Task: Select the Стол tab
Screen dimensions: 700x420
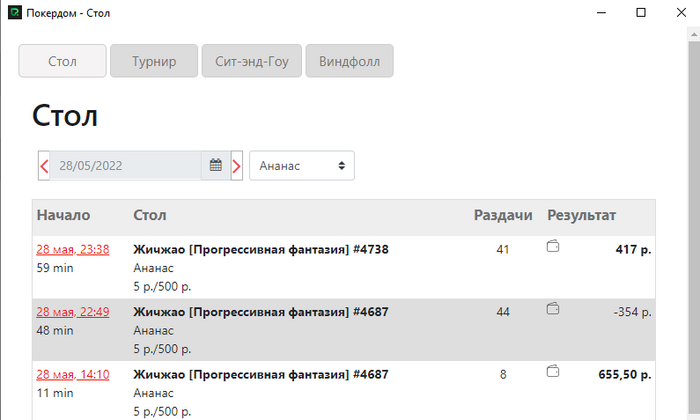Action: point(62,61)
